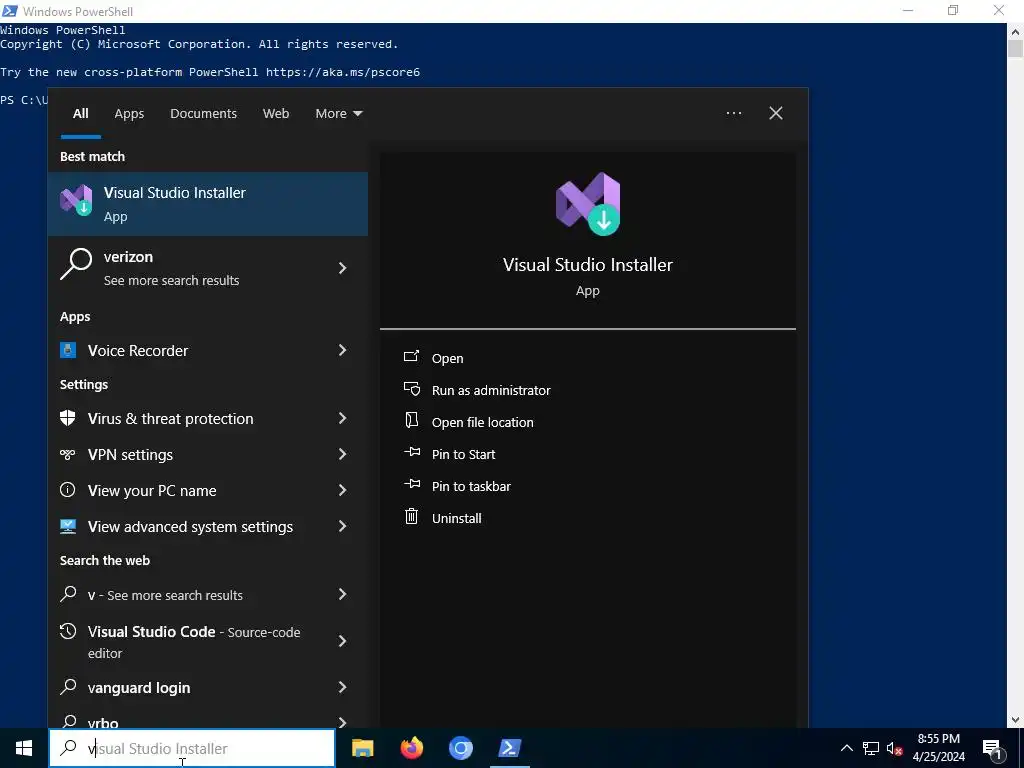The width and height of the screenshot is (1024, 768).
Task: Click Uninstall in the preview pane
Action: [456, 519]
